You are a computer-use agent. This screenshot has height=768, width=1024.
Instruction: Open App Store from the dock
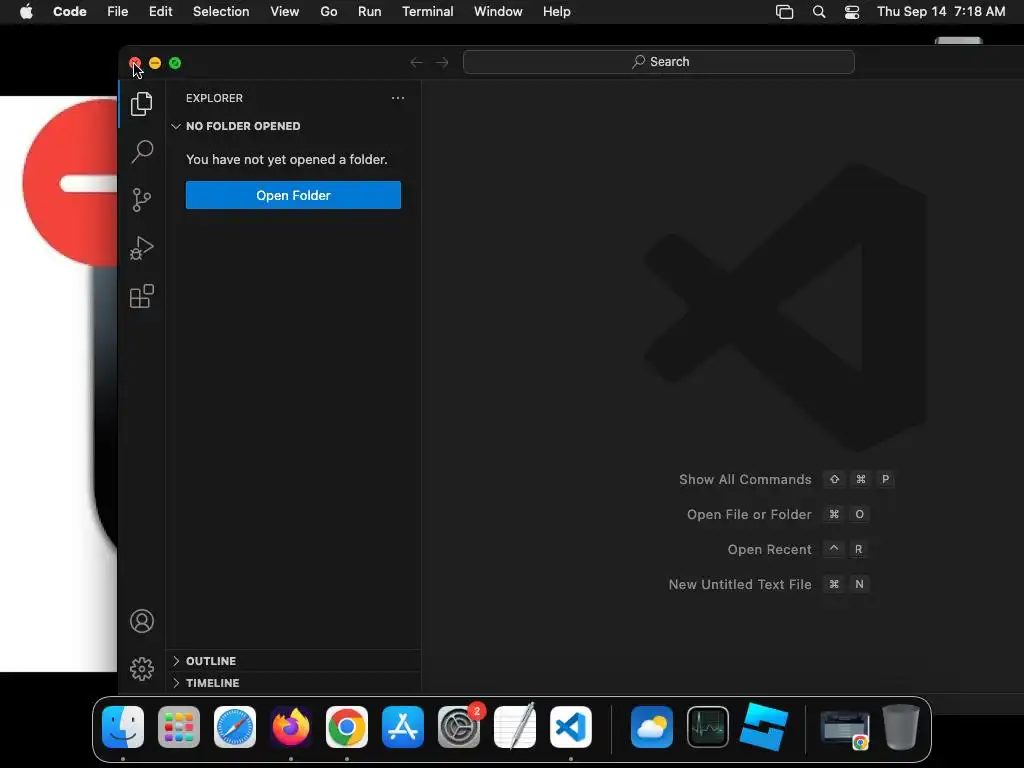[403, 727]
